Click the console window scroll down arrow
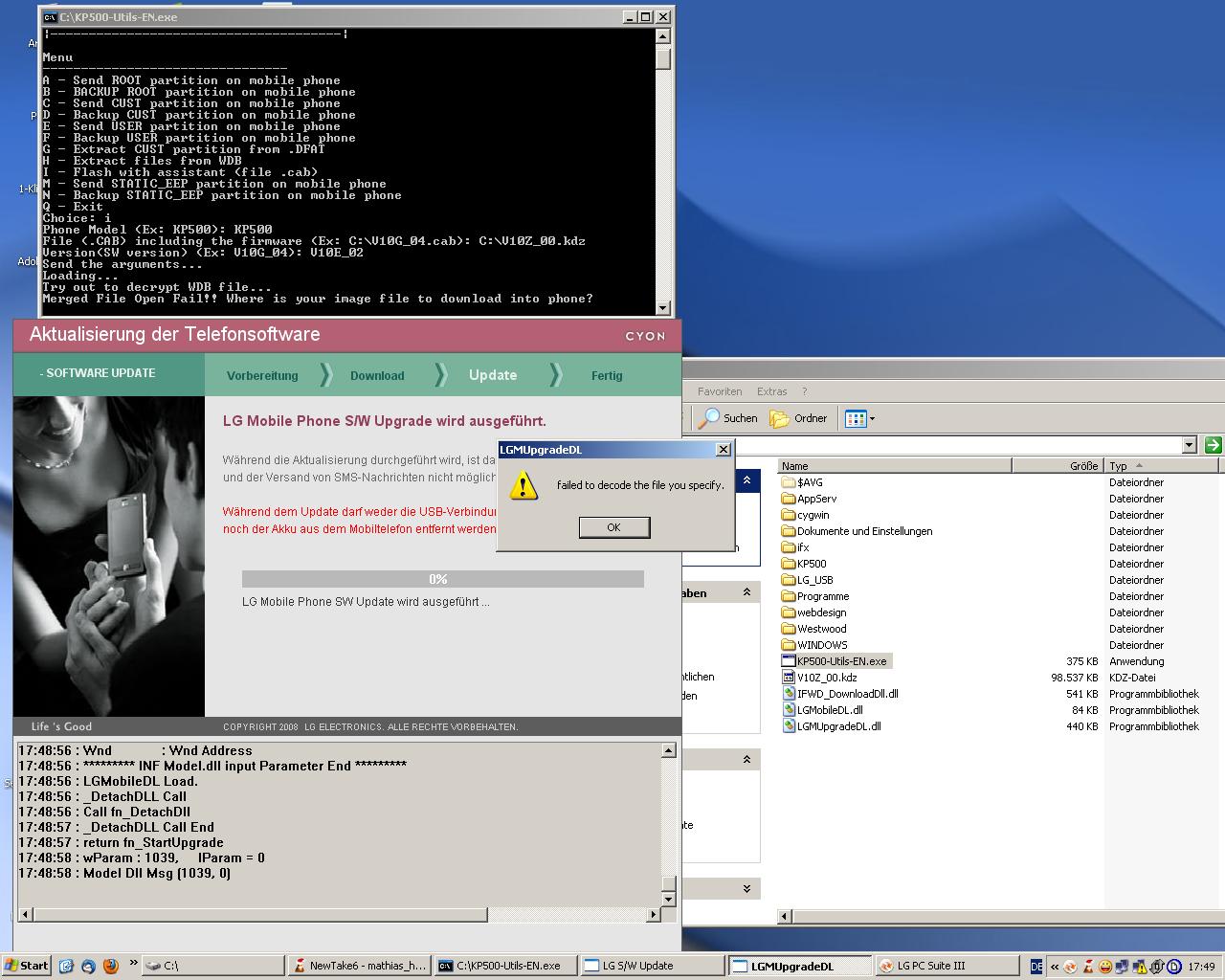The image size is (1225, 980). click(663, 307)
